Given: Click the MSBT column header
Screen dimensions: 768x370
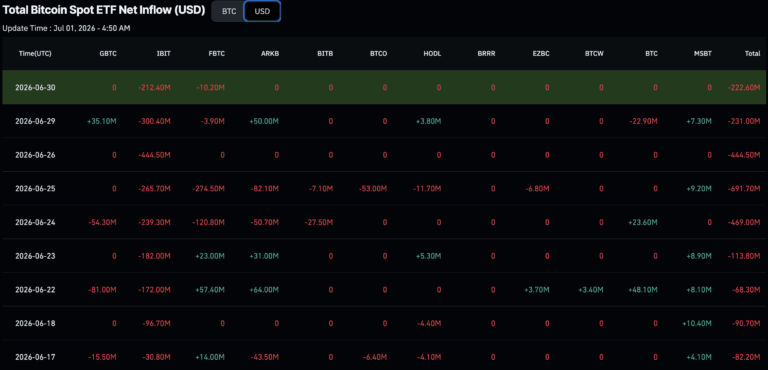Looking at the screenshot, I should click(x=702, y=54).
